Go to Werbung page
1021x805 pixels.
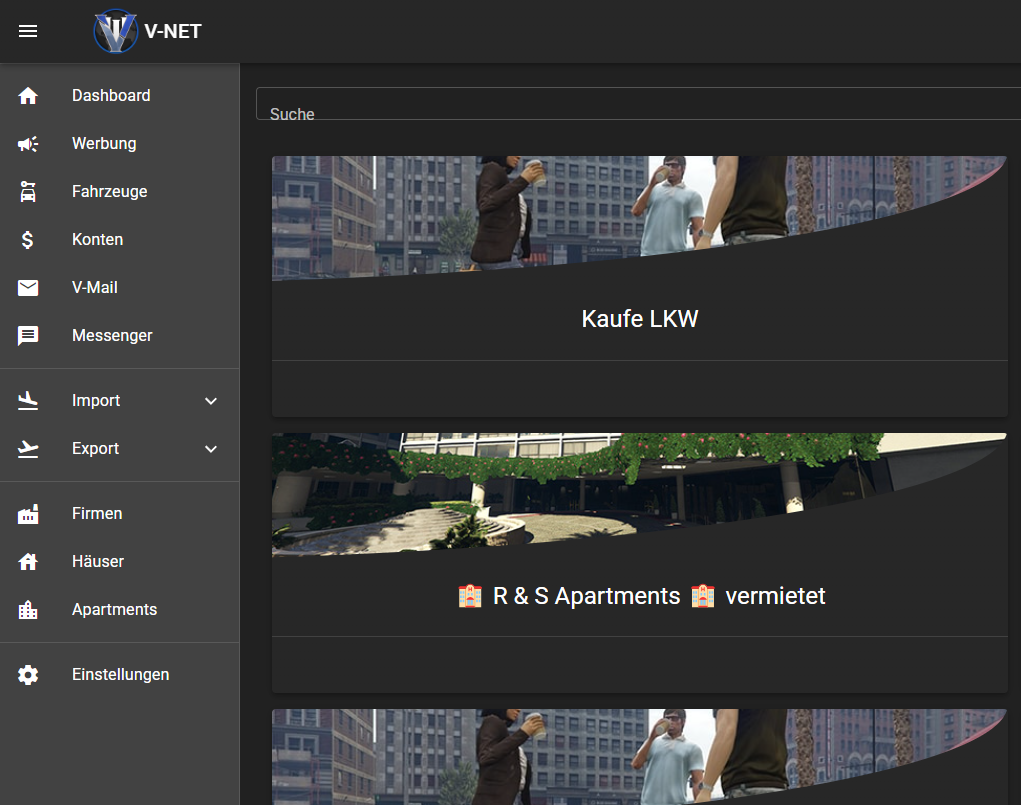coord(120,144)
